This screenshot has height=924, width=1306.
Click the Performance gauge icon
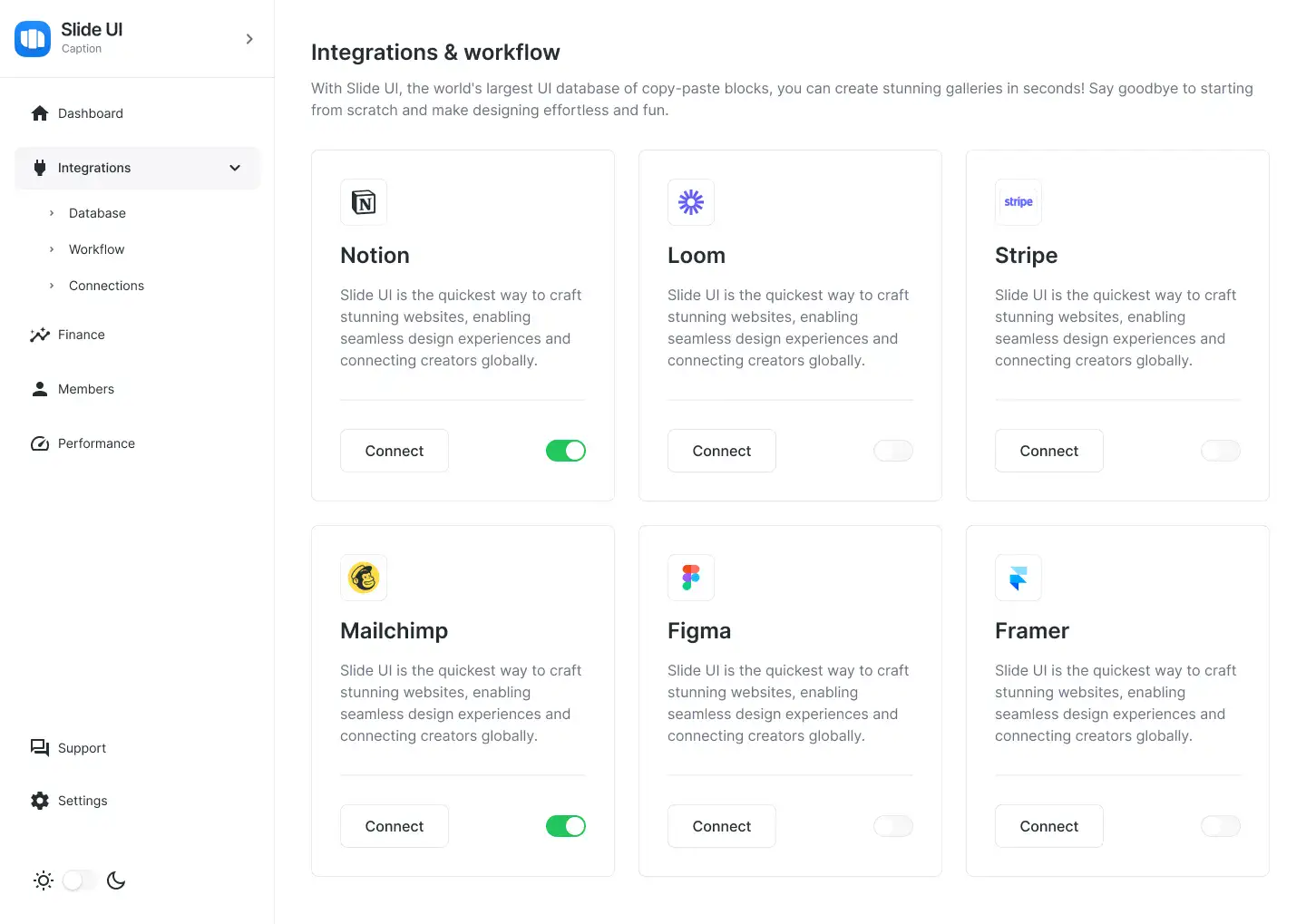coord(40,443)
